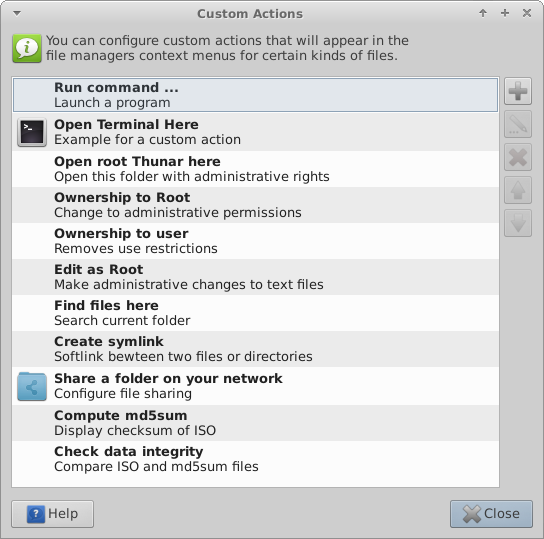Select the Find files here action

tap(255, 313)
